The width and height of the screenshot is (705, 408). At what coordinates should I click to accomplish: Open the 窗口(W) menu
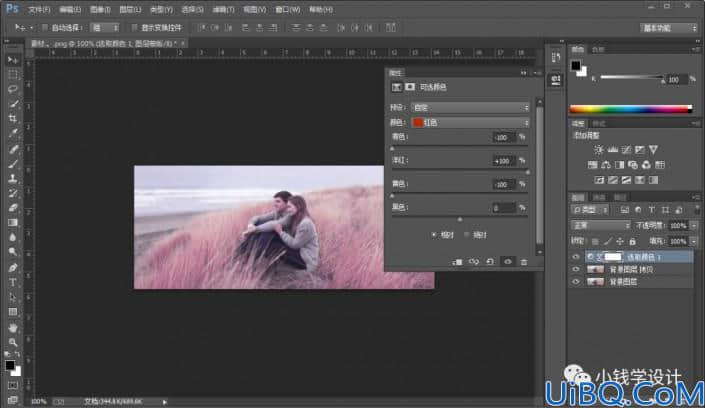point(287,9)
